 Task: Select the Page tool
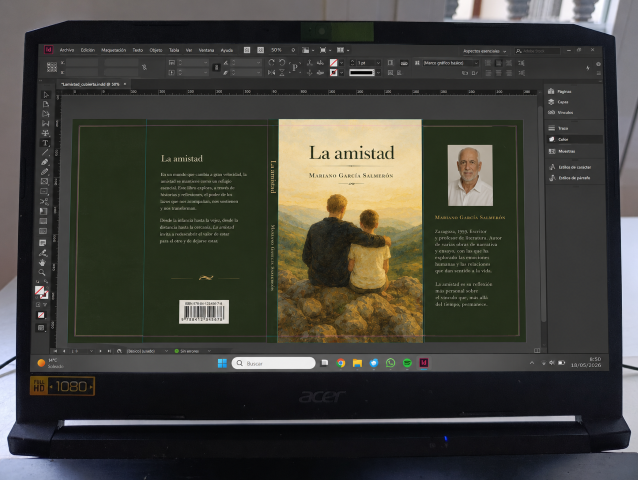pos(46,114)
